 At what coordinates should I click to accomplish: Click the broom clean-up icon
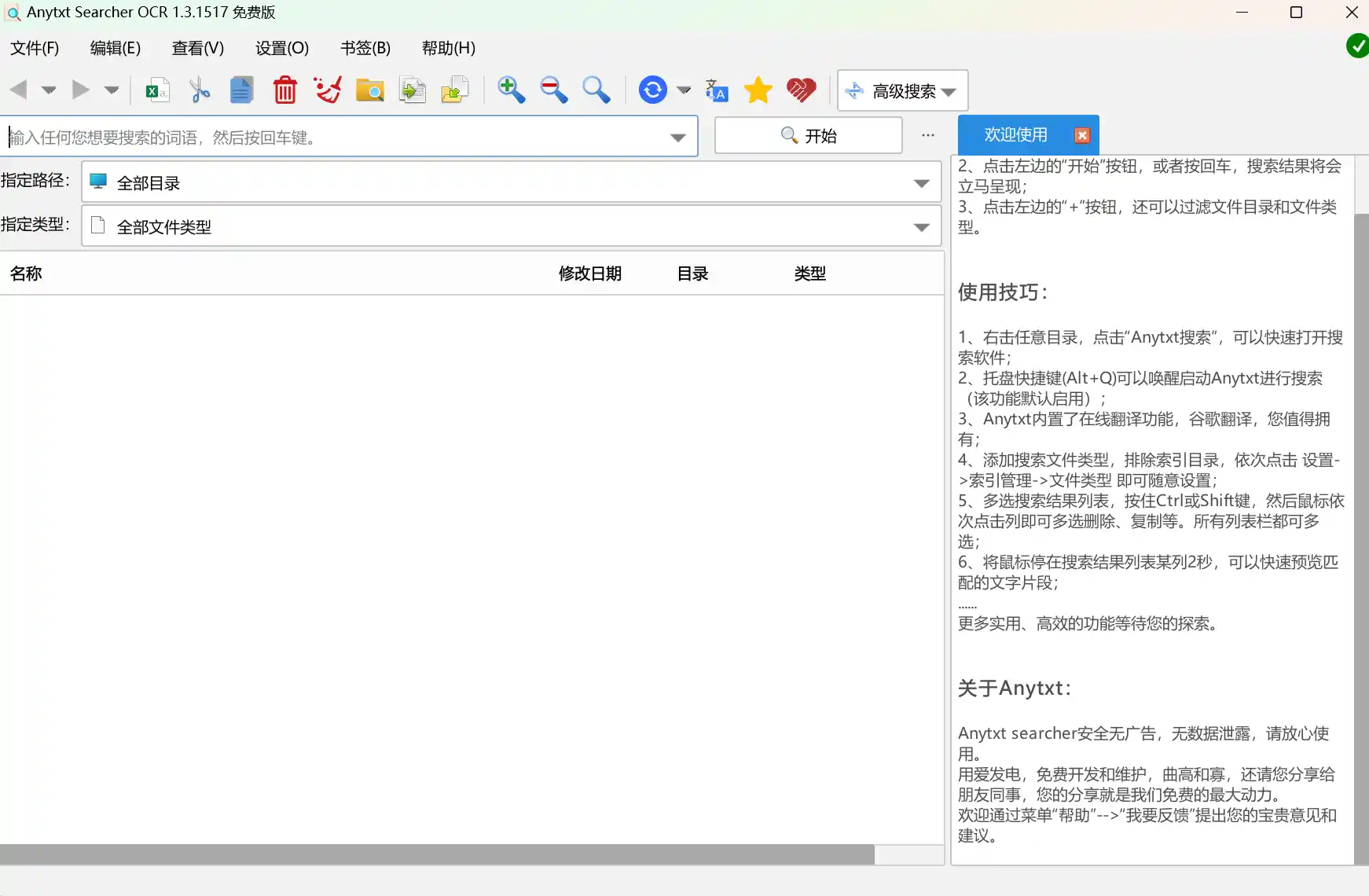[x=327, y=90]
